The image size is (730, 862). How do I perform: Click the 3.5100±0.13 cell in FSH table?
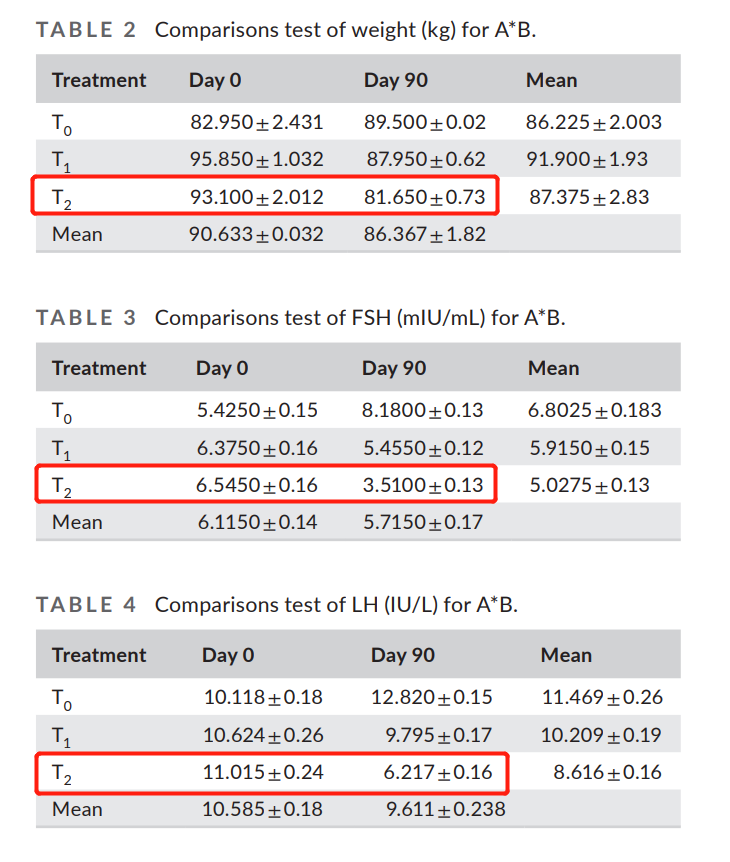click(x=423, y=485)
